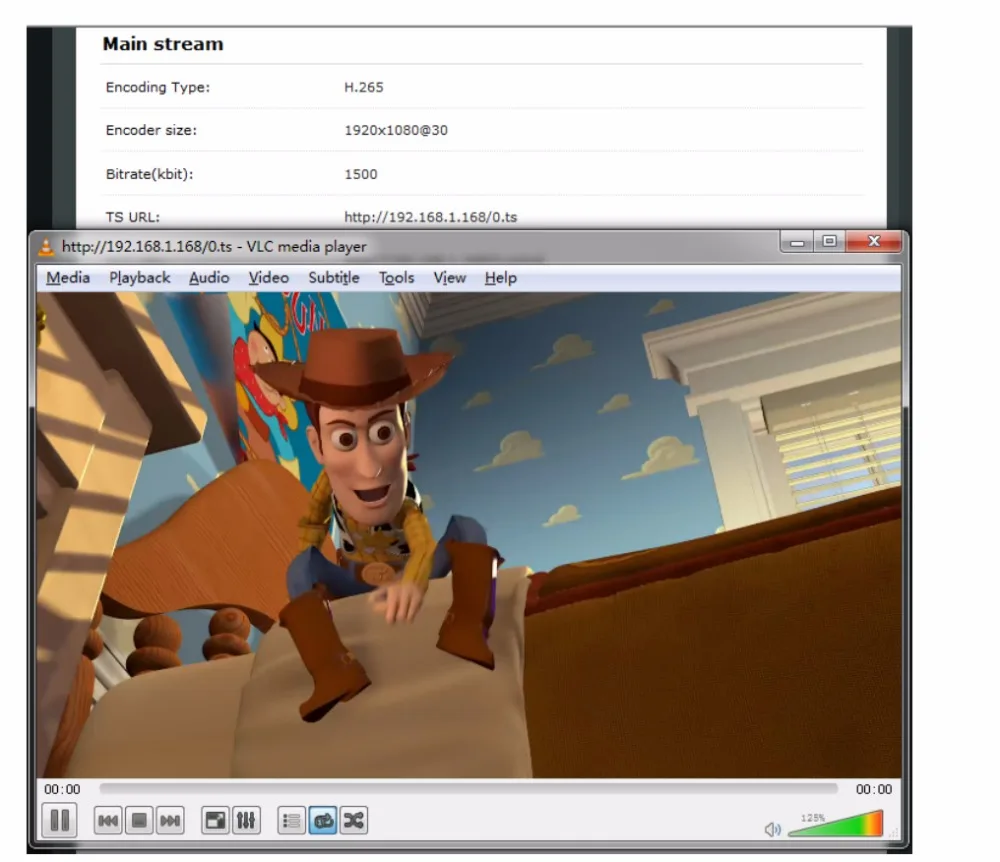Minimize the VLC media player window
This screenshot has width=1000, height=862.
[797, 242]
